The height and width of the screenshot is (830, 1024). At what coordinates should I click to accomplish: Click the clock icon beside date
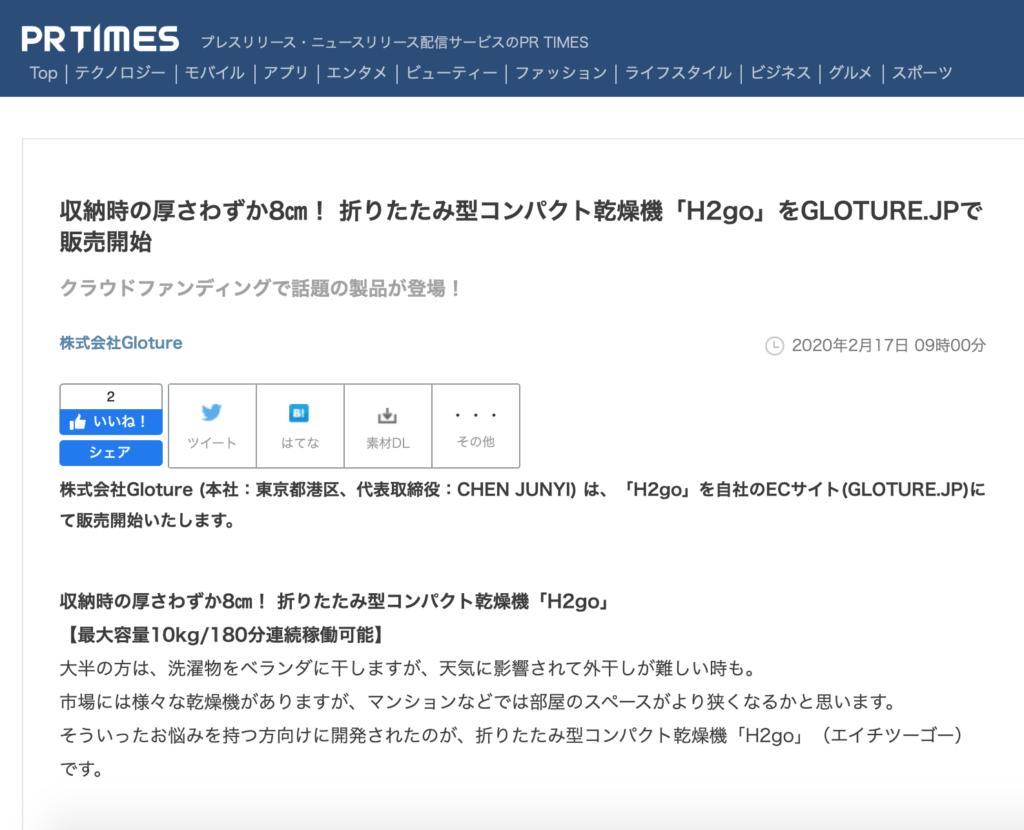point(774,345)
